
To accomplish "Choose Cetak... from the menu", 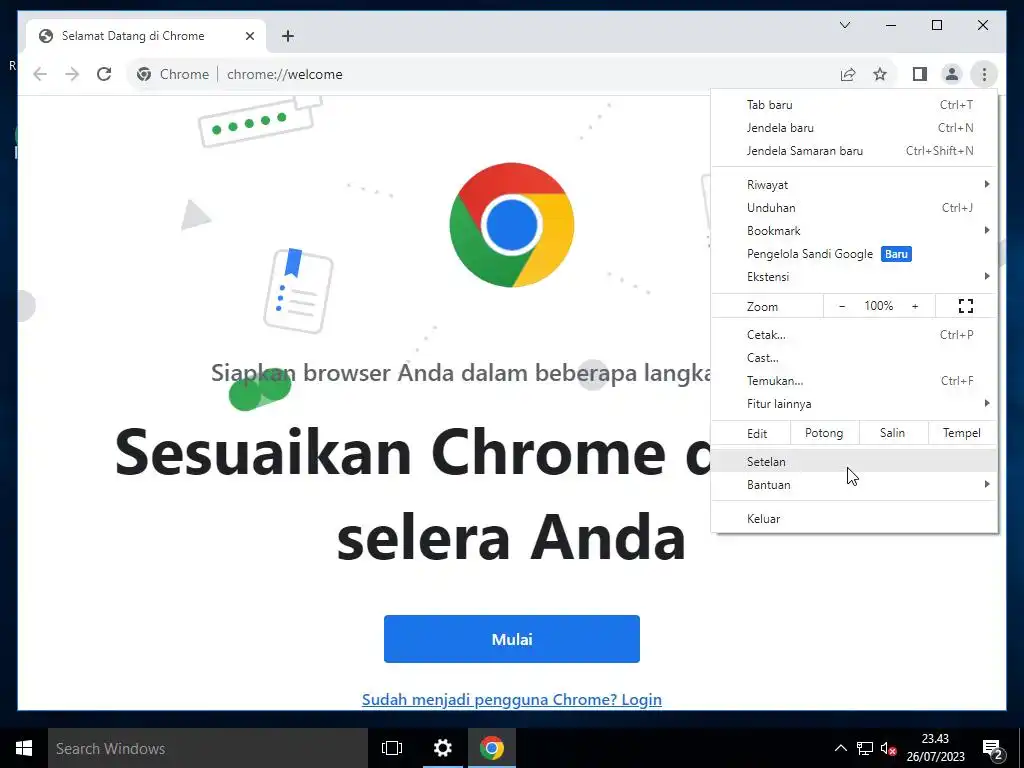I will 854,335.
